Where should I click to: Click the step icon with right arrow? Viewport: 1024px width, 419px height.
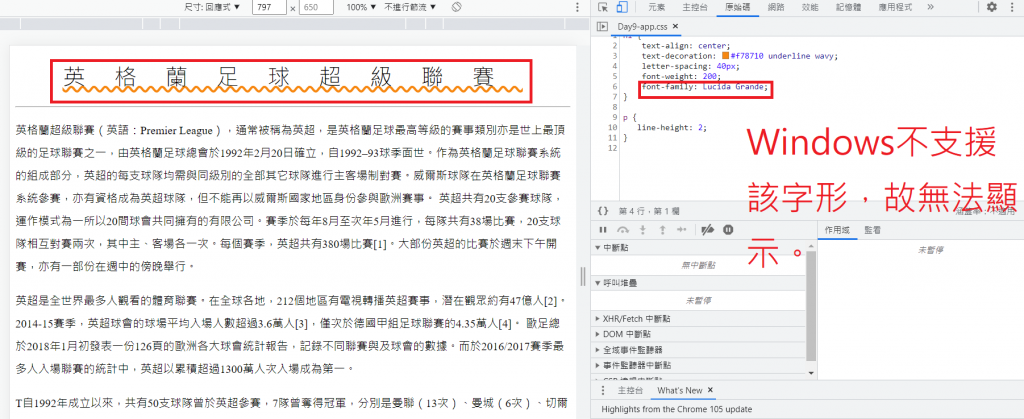(x=682, y=230)
